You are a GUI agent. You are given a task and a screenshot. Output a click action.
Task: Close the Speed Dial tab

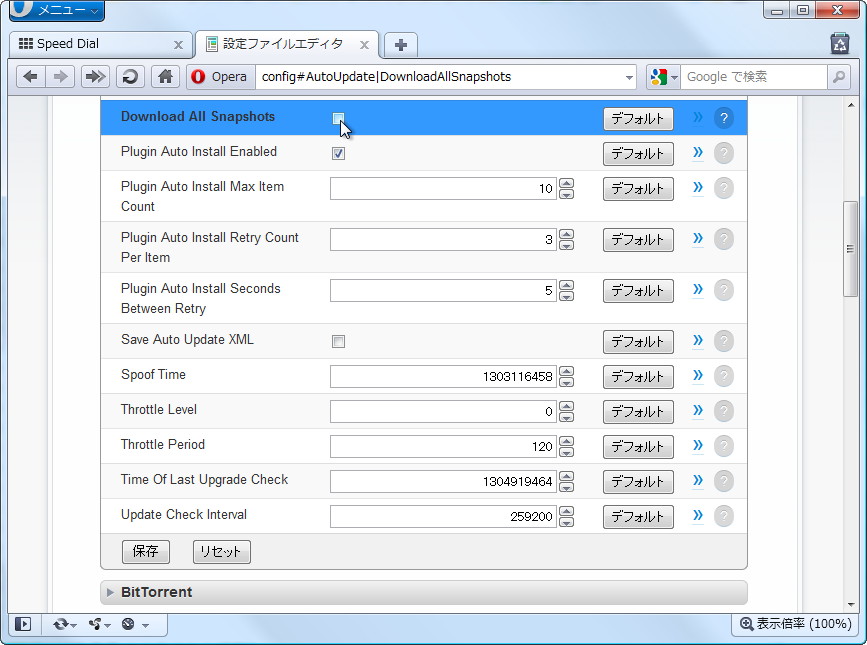click(178, 45)
